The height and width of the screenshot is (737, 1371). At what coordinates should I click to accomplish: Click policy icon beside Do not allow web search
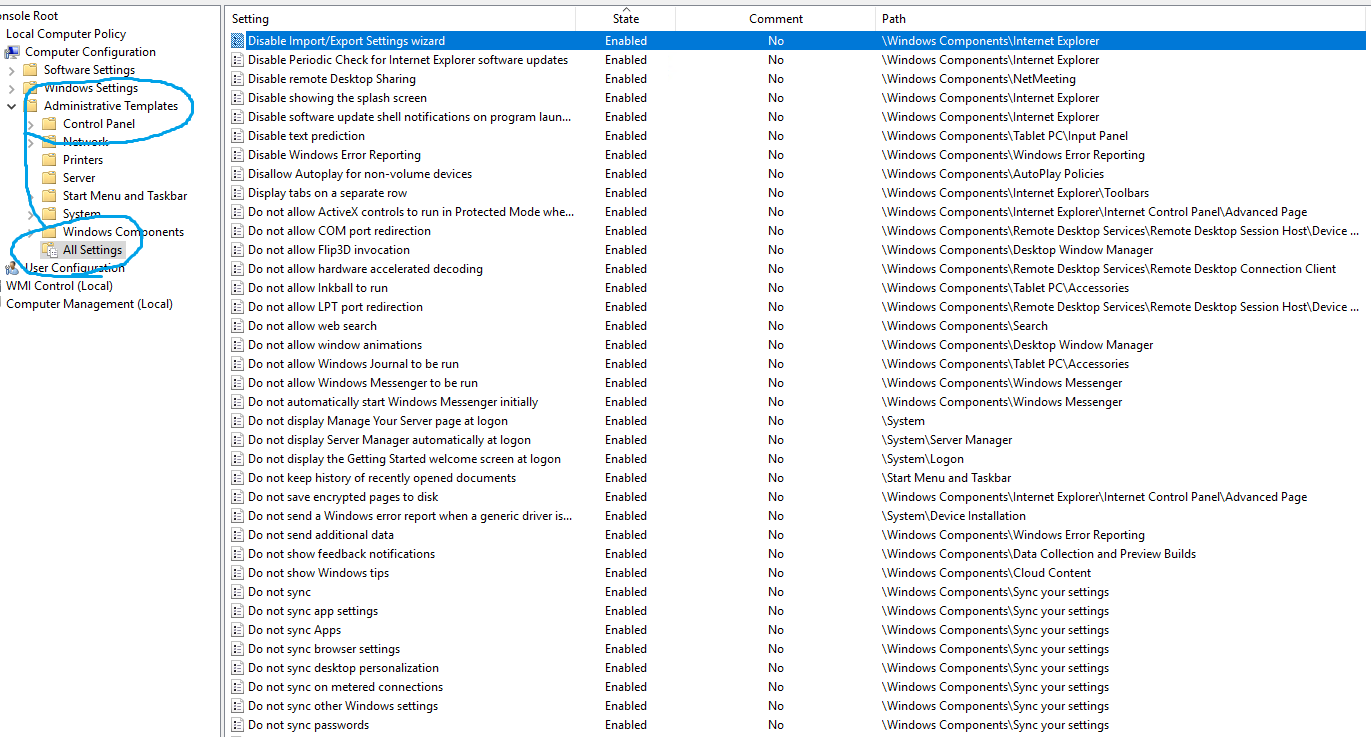point(238,326)
